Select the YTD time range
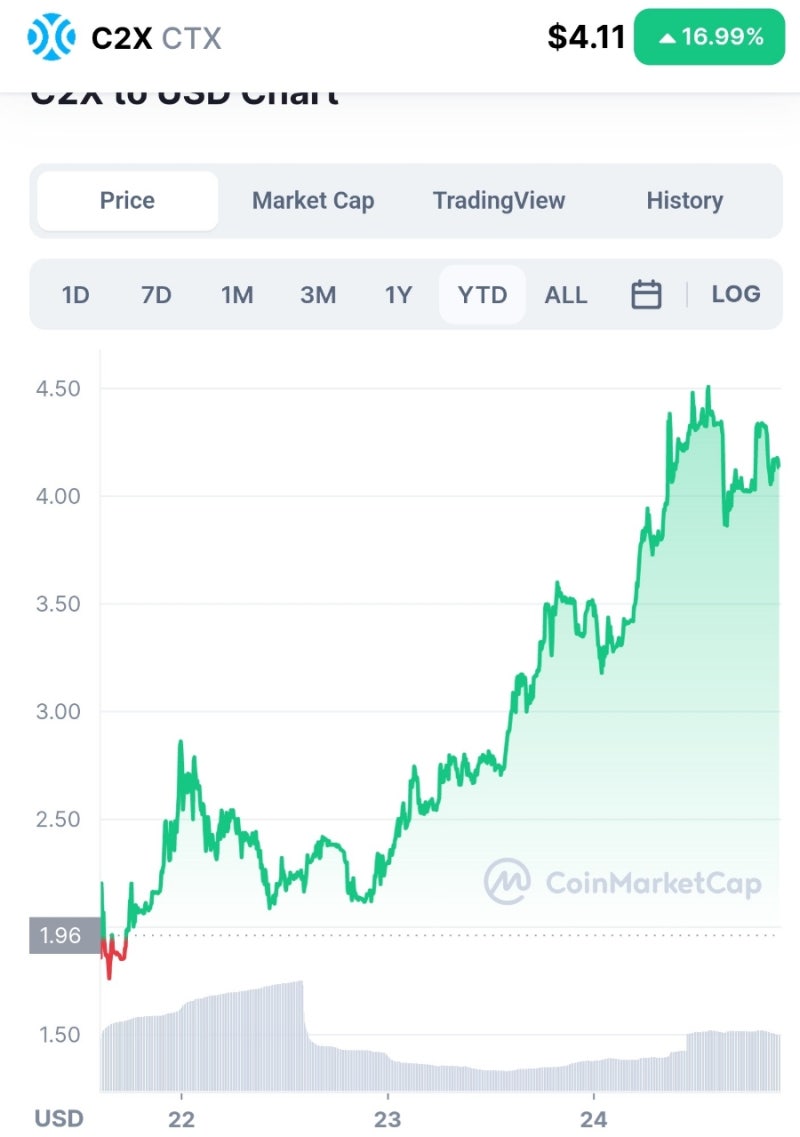Screen dimensions: 800x1137 click(x=482, y=295)
